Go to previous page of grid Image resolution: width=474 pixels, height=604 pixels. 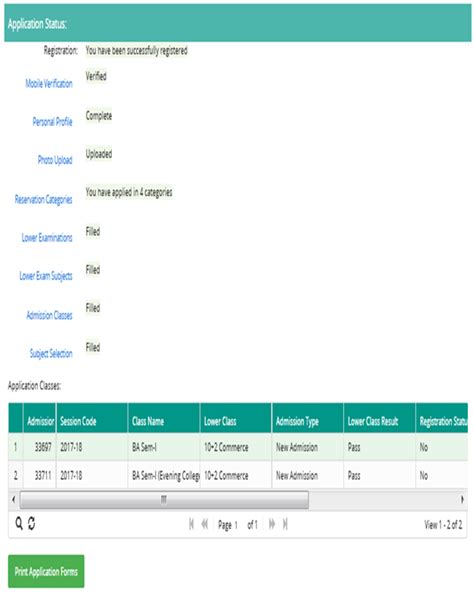205,524
